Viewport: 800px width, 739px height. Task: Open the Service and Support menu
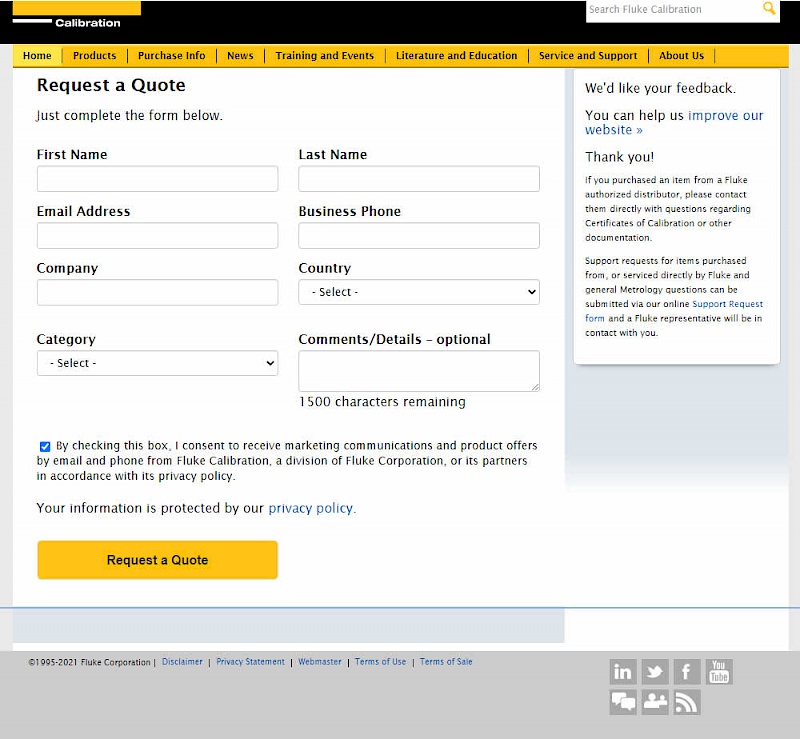coord(588,56)
